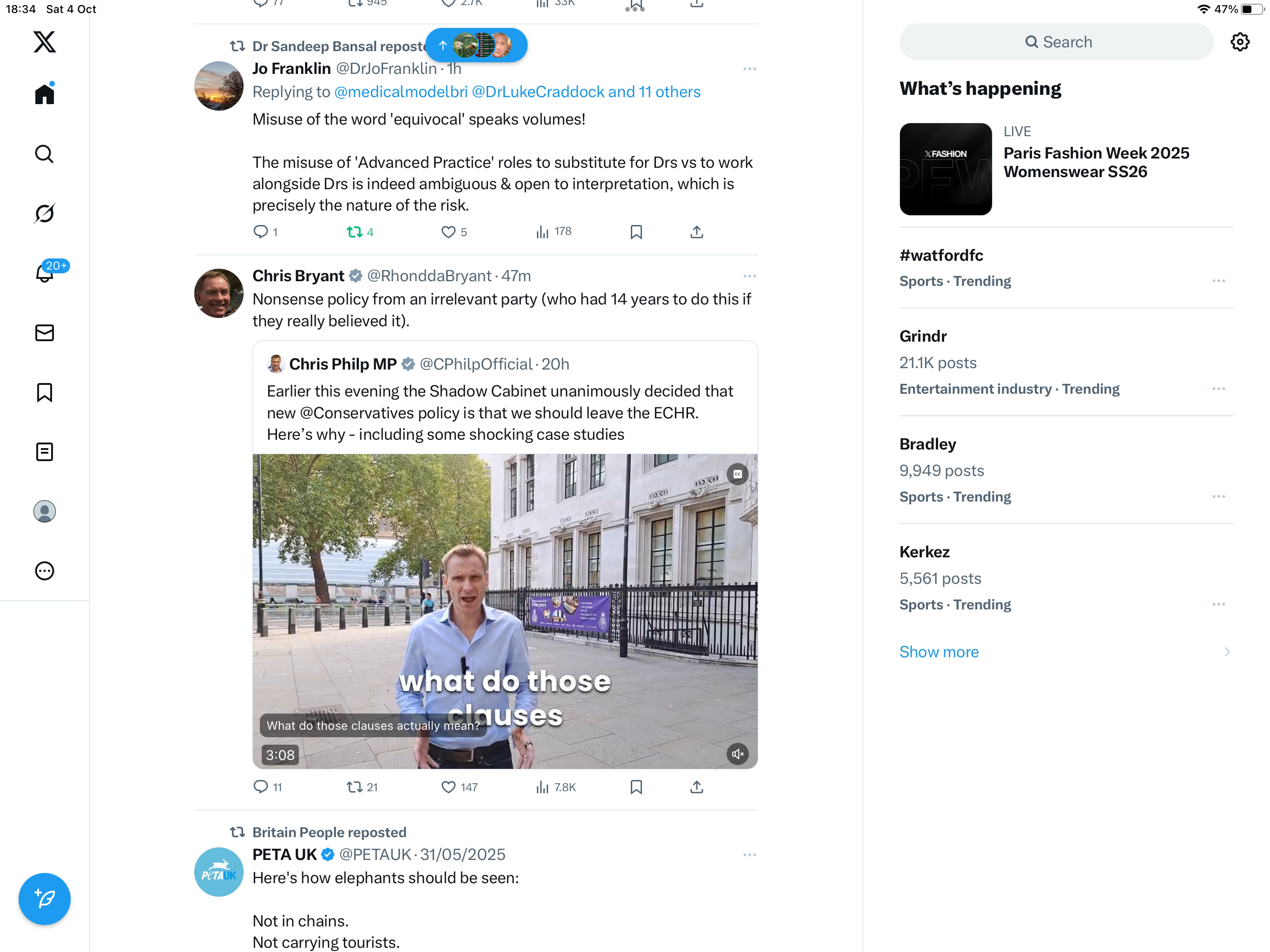Click the Search input field
Viewport: 1270px width, 952px height.
(x=1056, y=42)
